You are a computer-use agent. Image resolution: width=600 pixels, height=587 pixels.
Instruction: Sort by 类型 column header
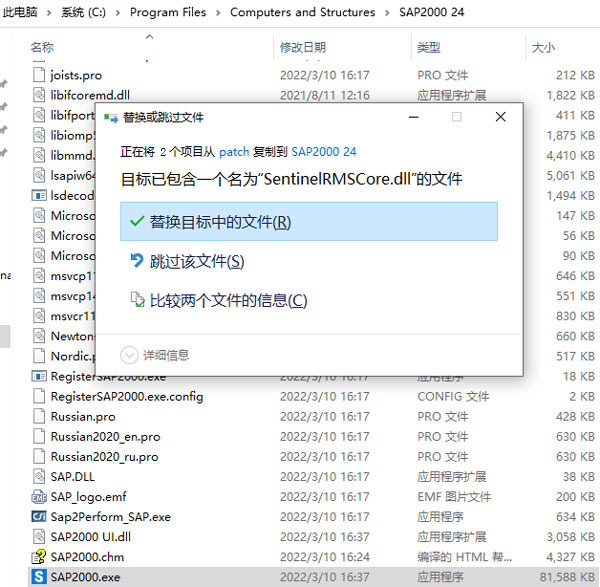[x=429, y=48]
